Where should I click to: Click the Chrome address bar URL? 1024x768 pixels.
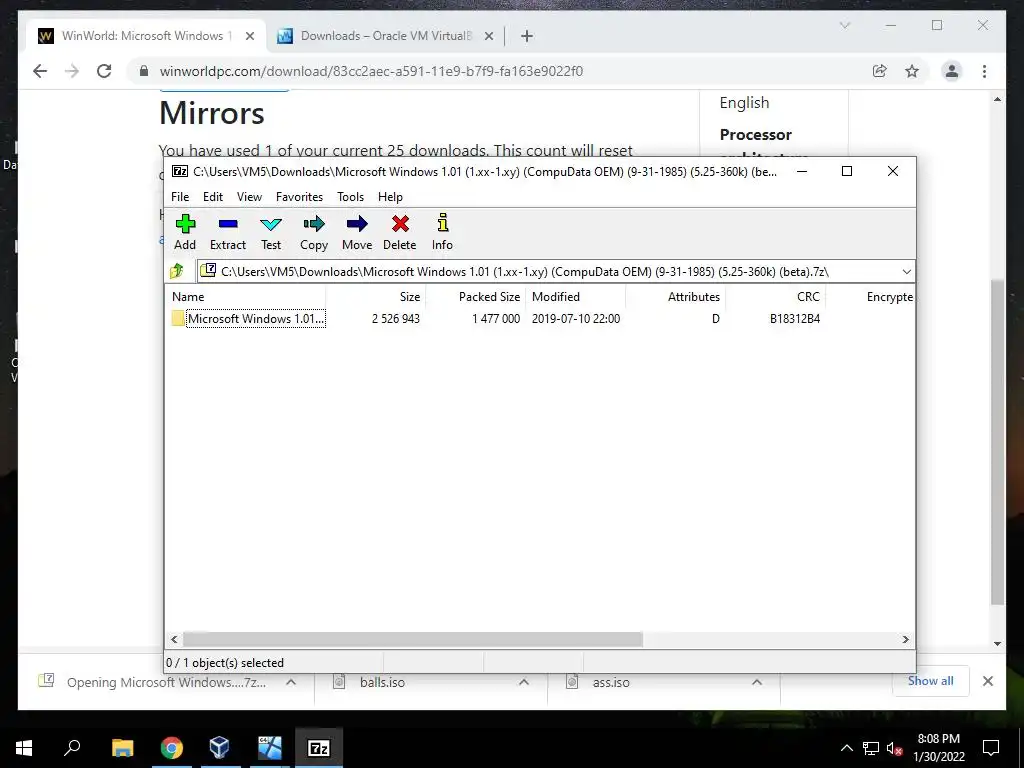[371, 71]
